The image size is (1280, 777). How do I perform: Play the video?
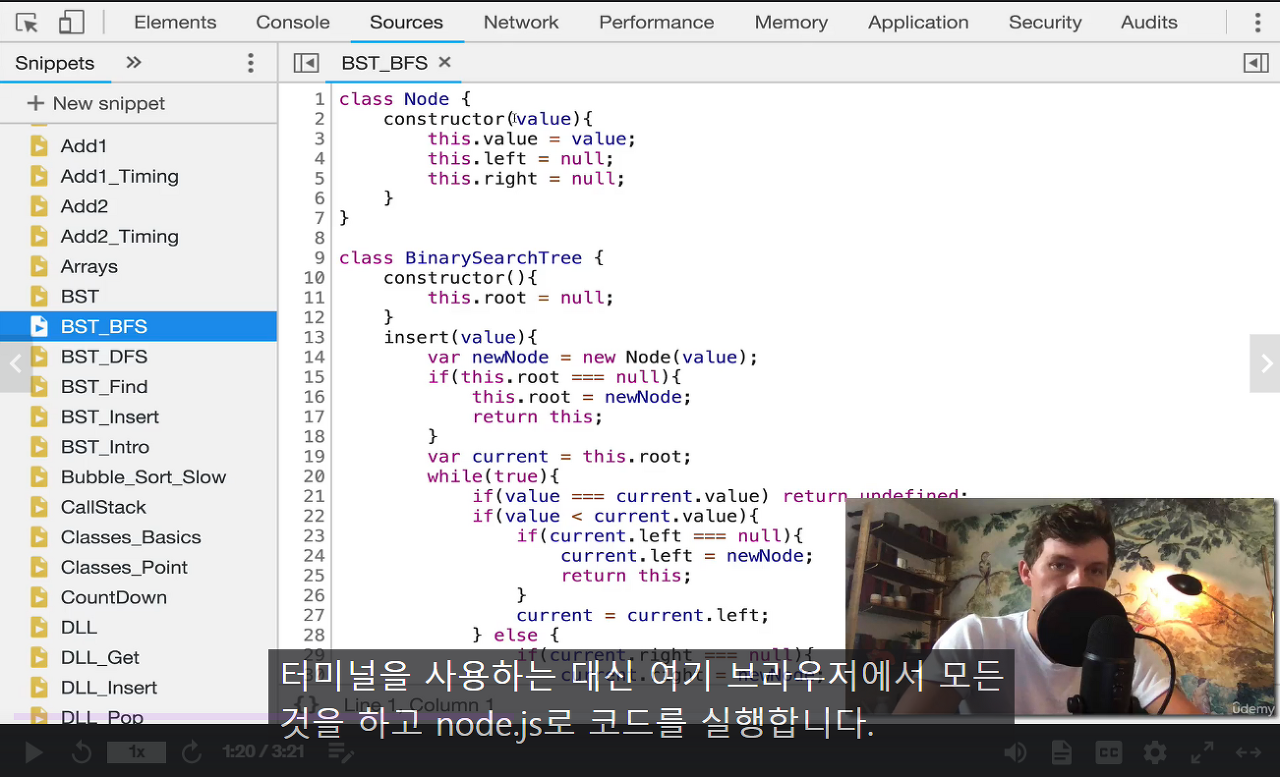coord(33,752)
